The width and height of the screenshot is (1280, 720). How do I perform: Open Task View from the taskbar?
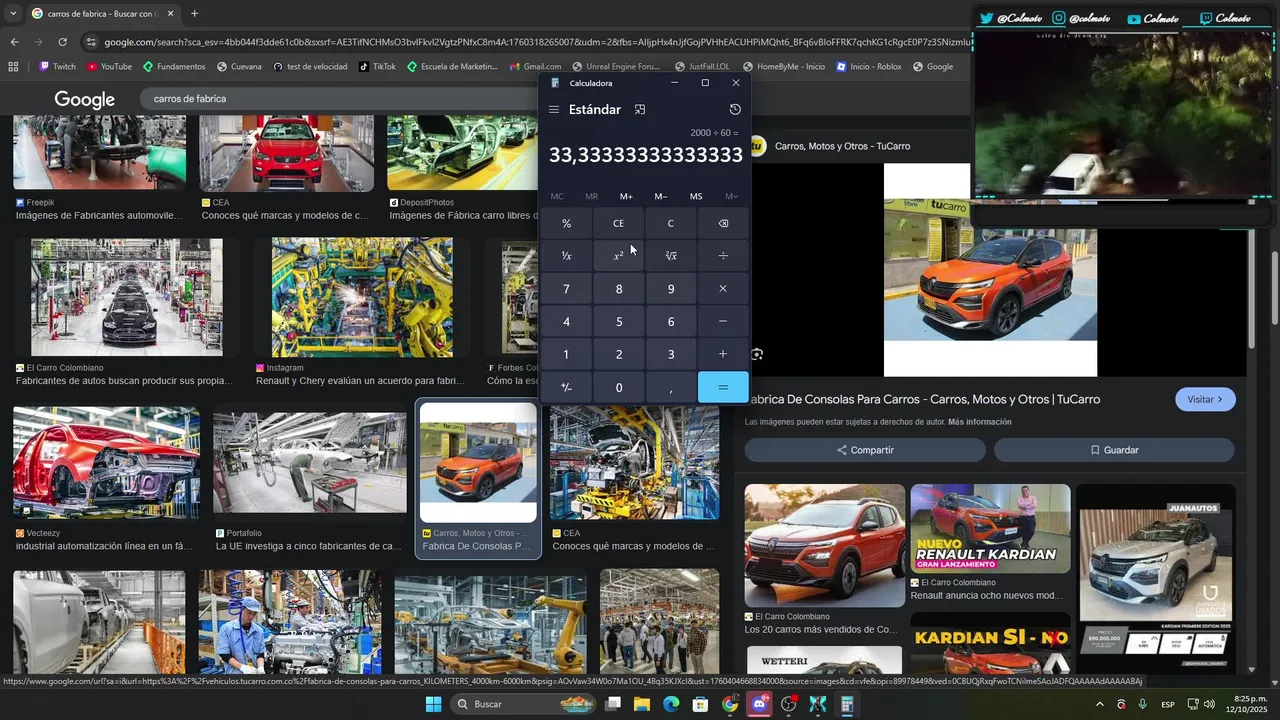tap(613, 704)
